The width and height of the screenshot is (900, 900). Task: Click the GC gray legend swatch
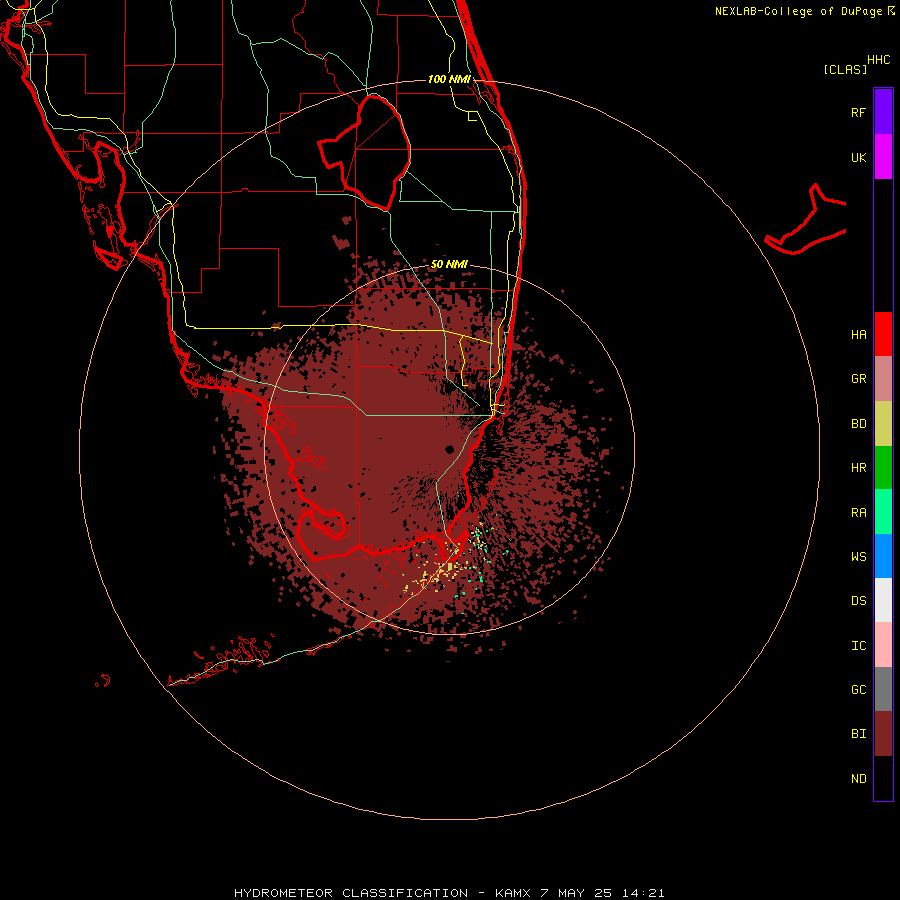click(x=883, y=689)
